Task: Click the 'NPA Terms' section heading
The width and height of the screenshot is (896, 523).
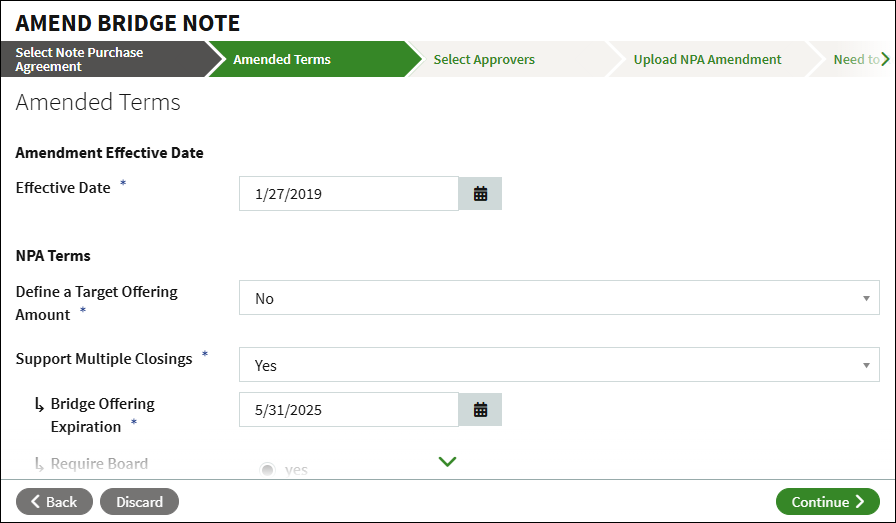Action: tap(53, 255)
